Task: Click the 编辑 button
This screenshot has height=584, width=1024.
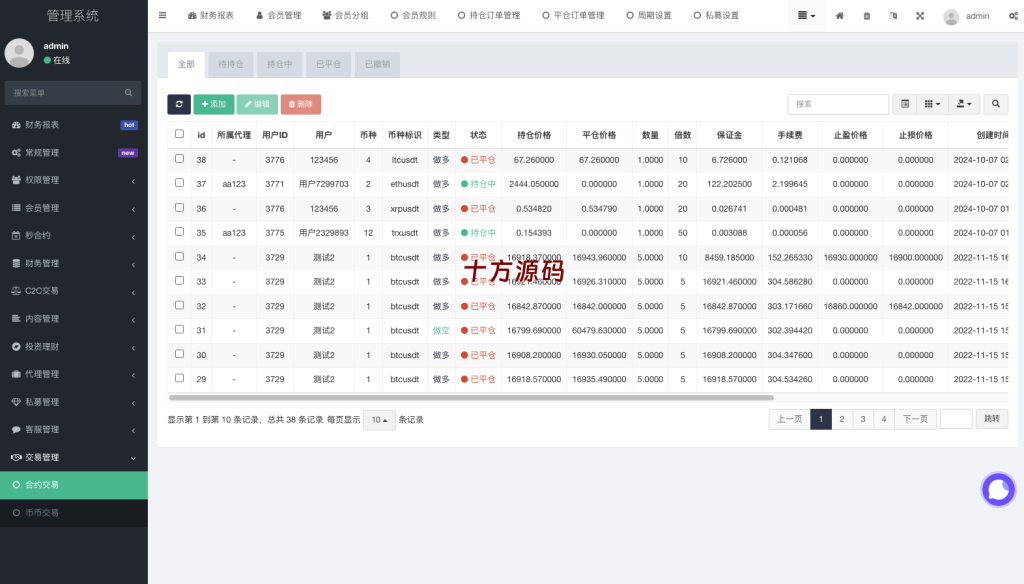Action: tap(257, 104)
